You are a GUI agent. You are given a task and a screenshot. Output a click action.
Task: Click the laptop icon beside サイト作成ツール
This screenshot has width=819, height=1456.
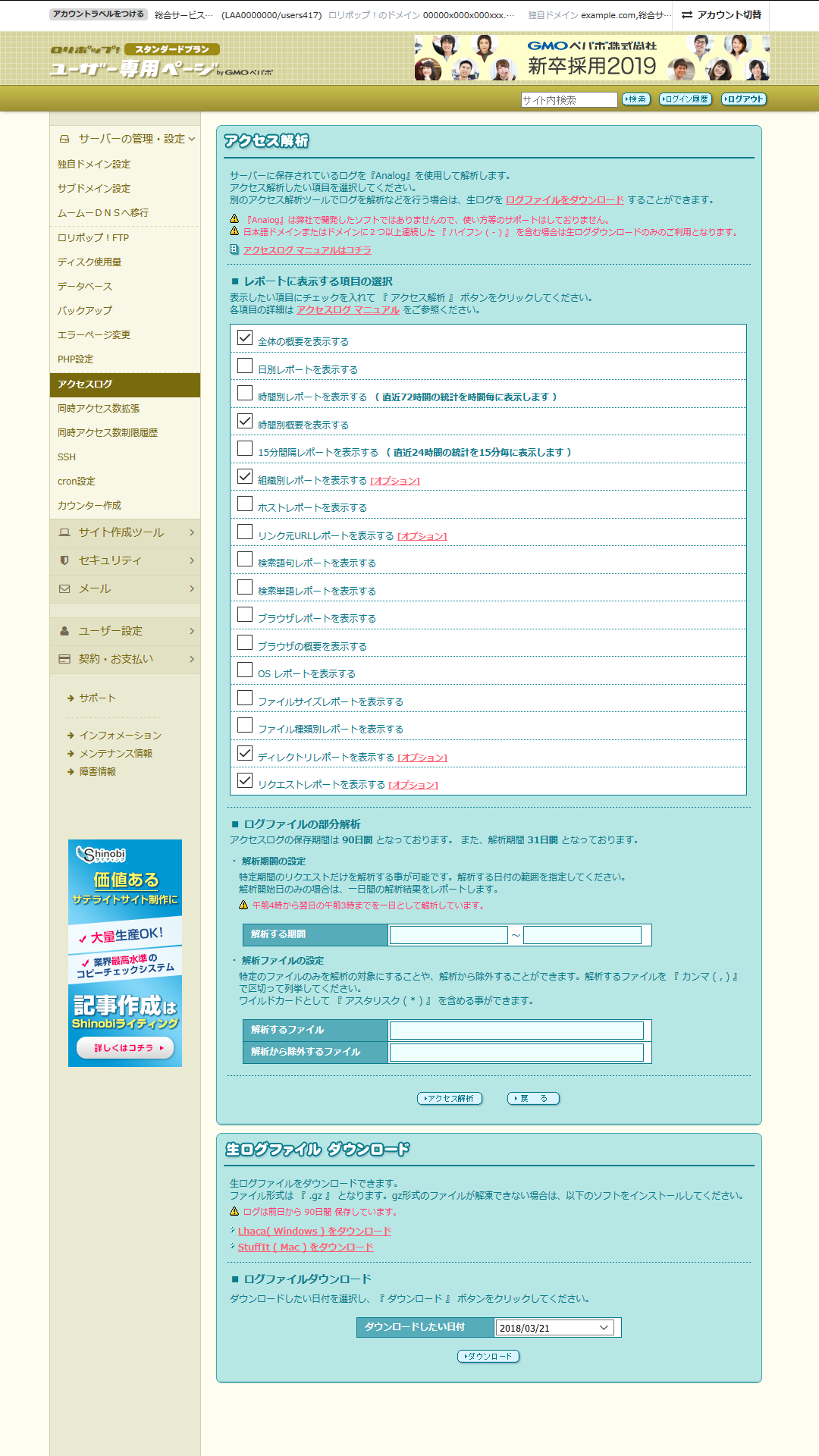(x=64, y=532)
